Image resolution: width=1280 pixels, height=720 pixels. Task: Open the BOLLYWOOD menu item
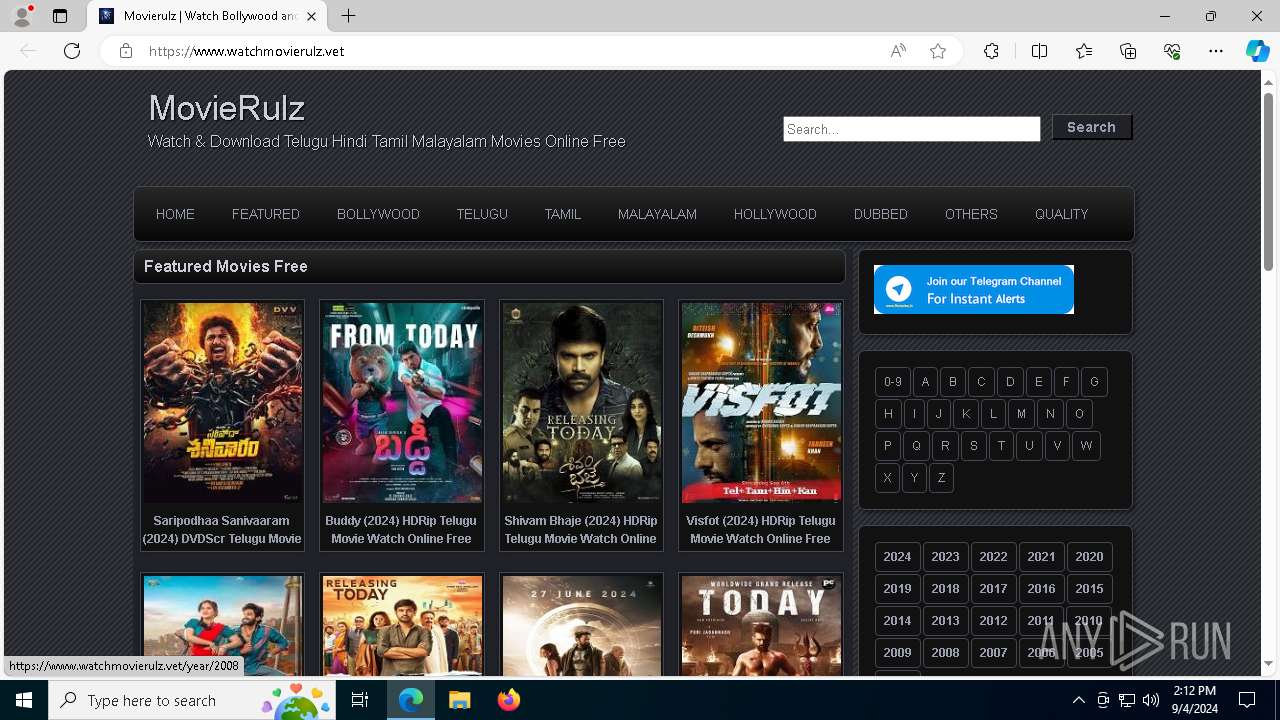378,214
